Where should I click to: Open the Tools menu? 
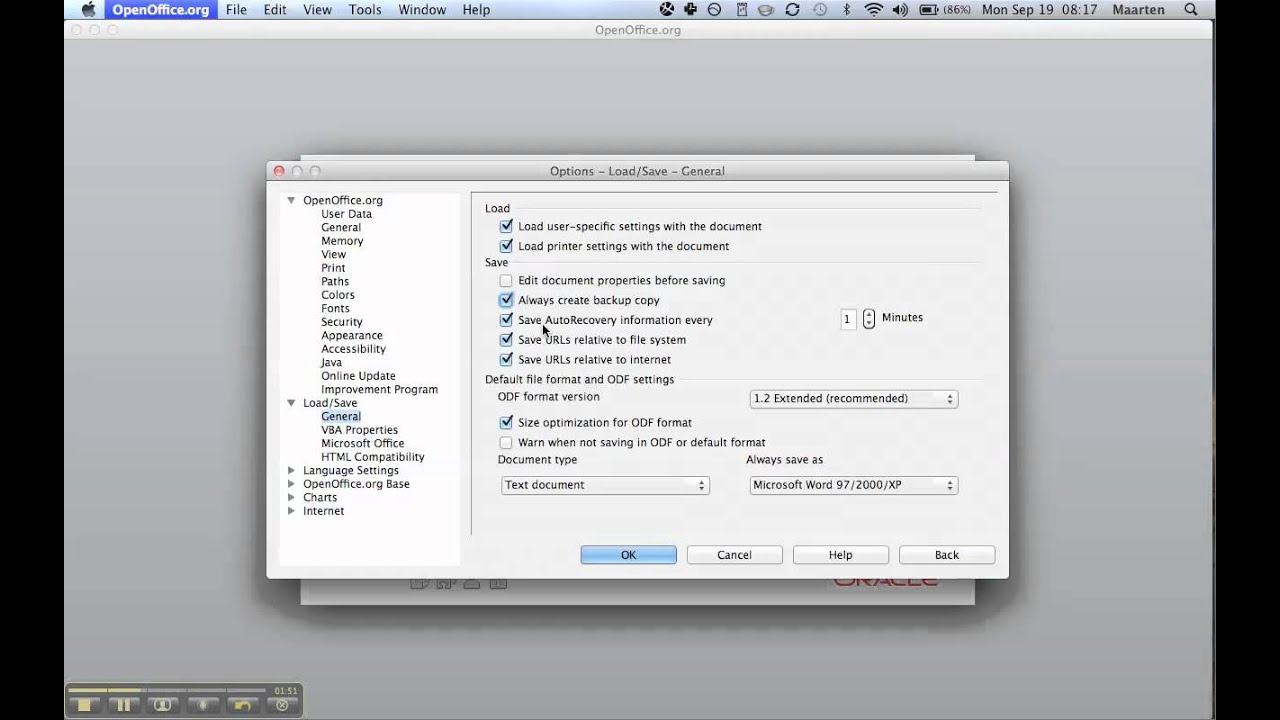(365, 10)
